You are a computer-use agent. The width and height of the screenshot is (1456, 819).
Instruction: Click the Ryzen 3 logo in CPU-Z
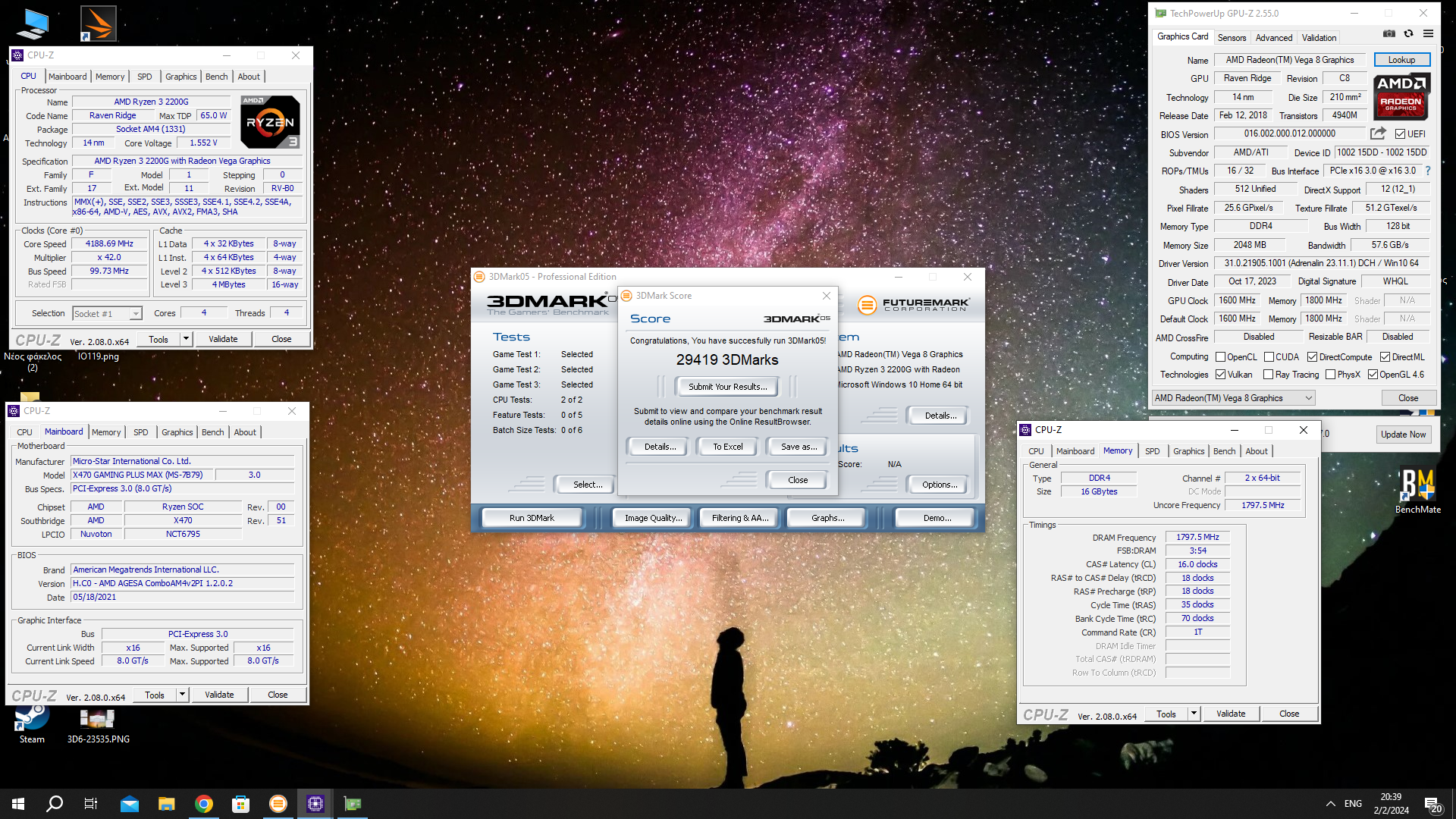(x=270, y=121)
